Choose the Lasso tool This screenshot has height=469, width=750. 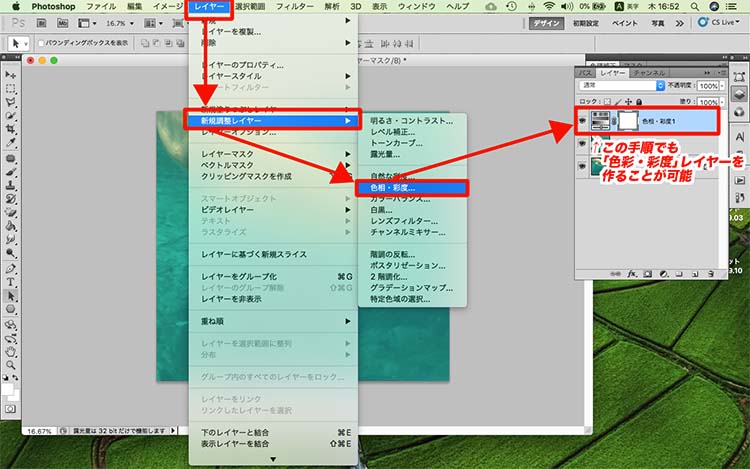point(10,102)
